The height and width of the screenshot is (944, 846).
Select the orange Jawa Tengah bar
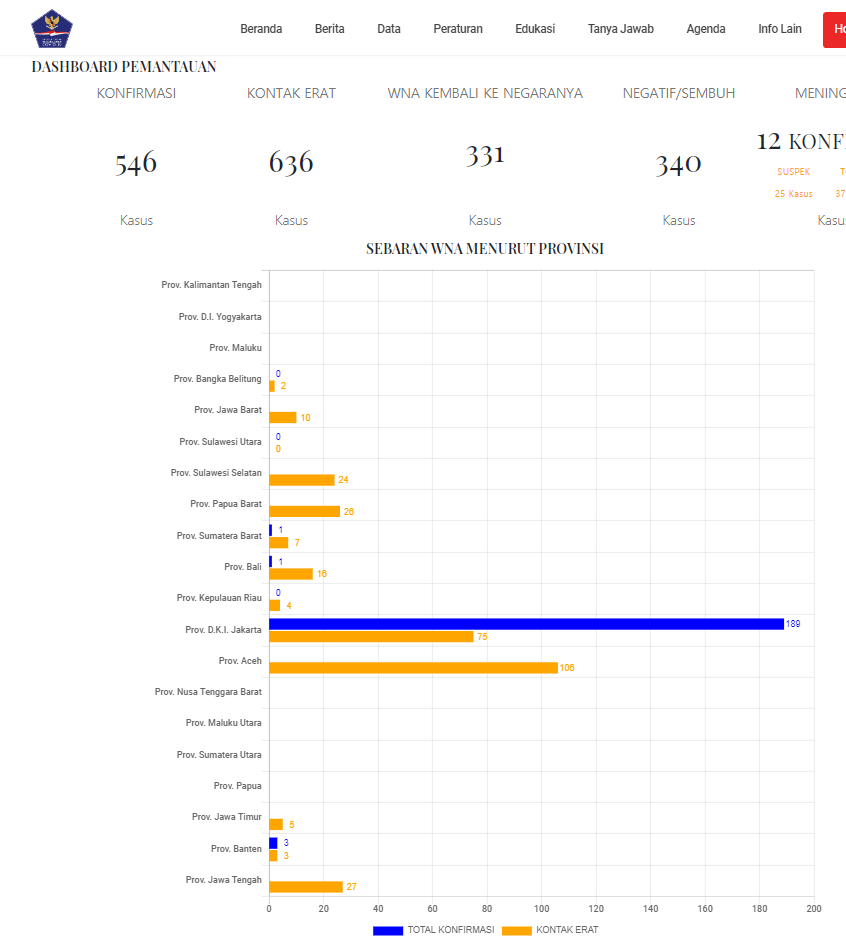pos(305,887)
